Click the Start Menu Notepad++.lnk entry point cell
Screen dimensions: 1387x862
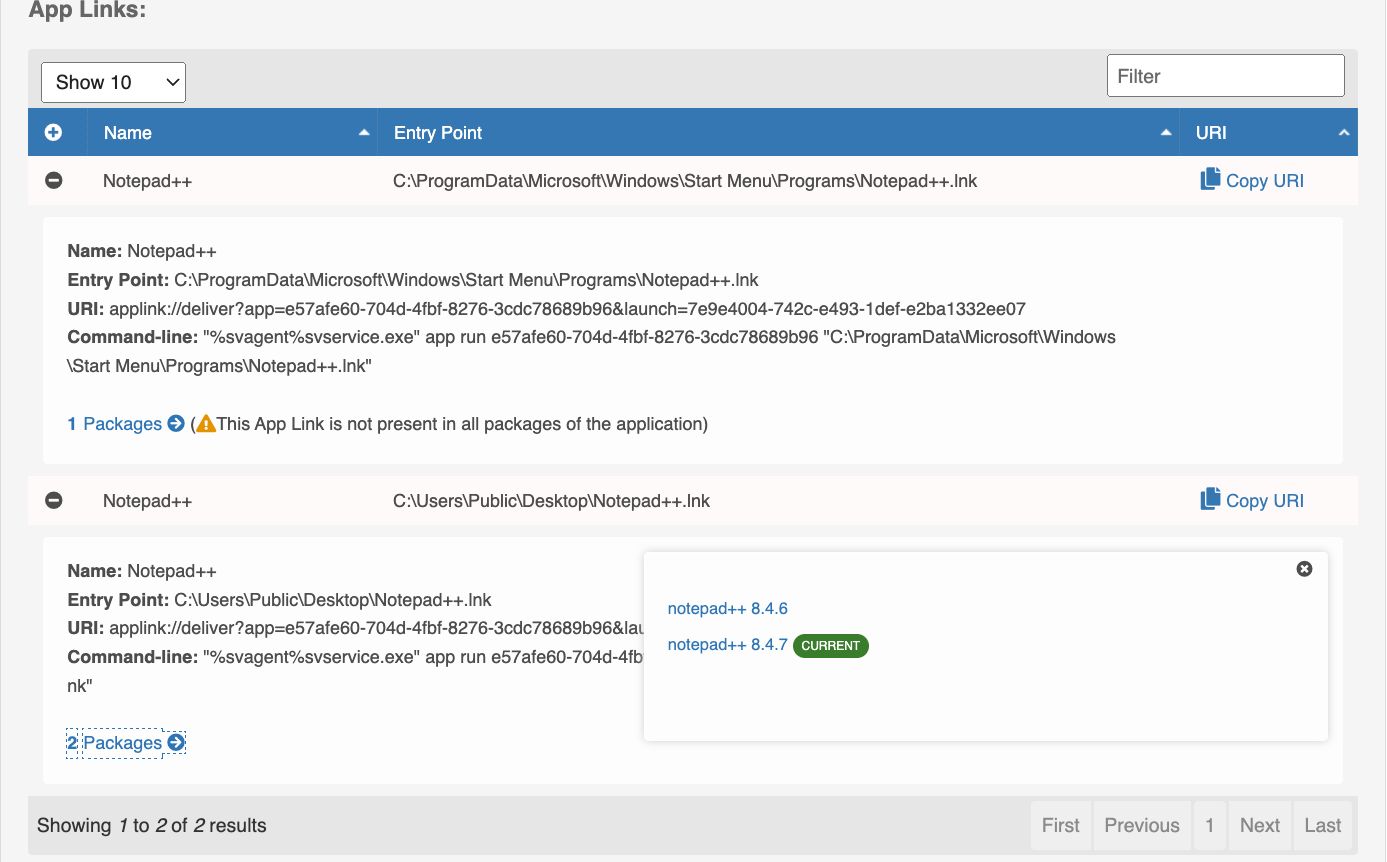coord(685,181)
